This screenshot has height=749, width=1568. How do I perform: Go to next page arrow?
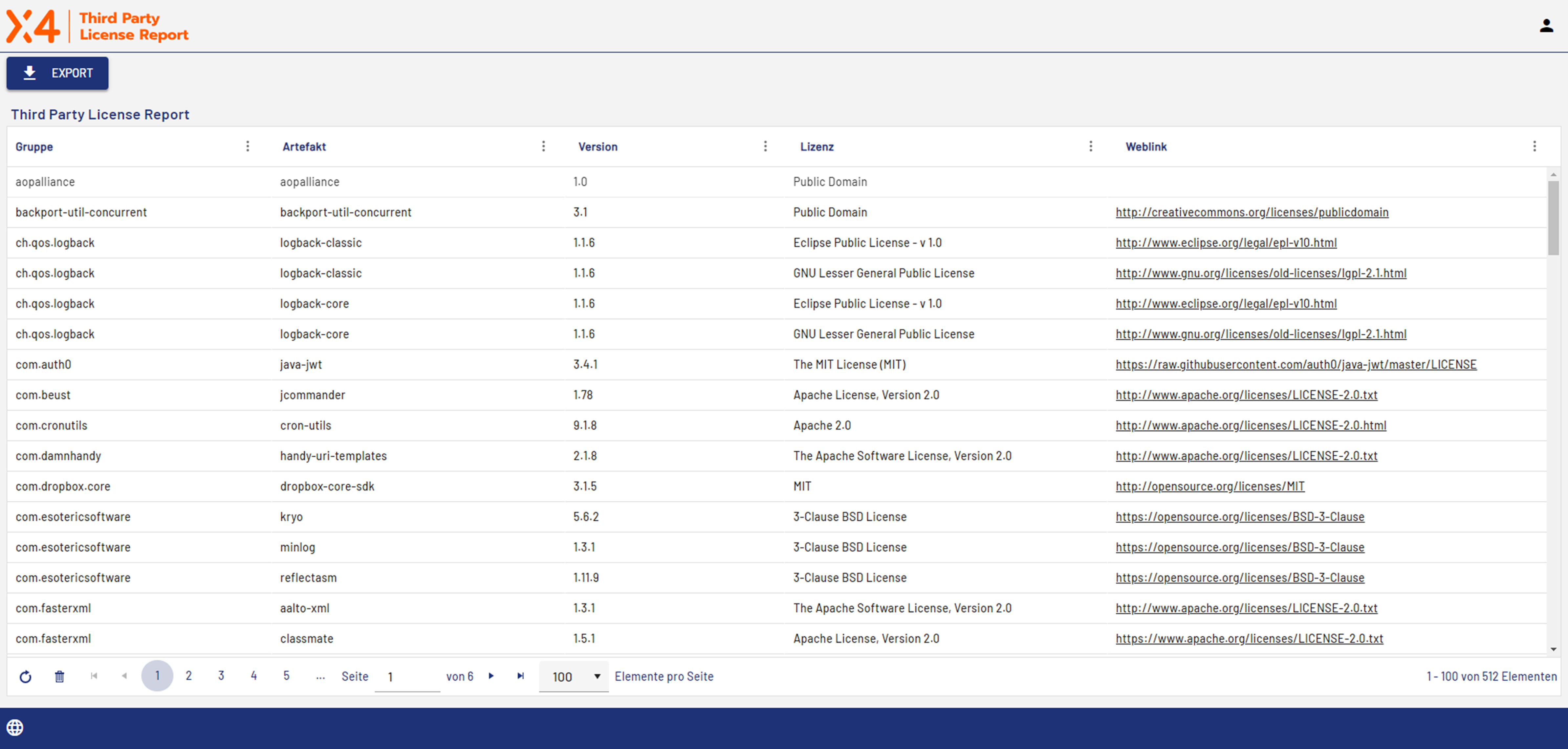pyautogui.click(x=491, y=676)
